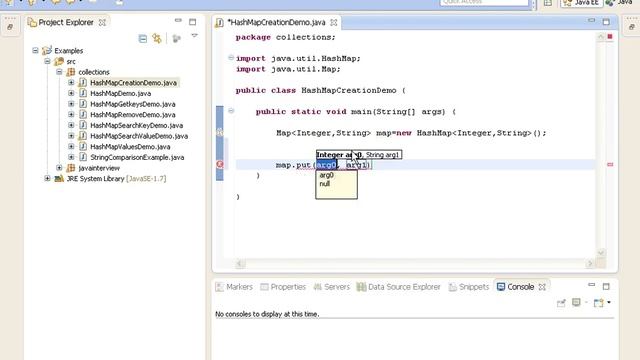
Task: Open the Open Console dropdown arrow
Action: (609, 302)
